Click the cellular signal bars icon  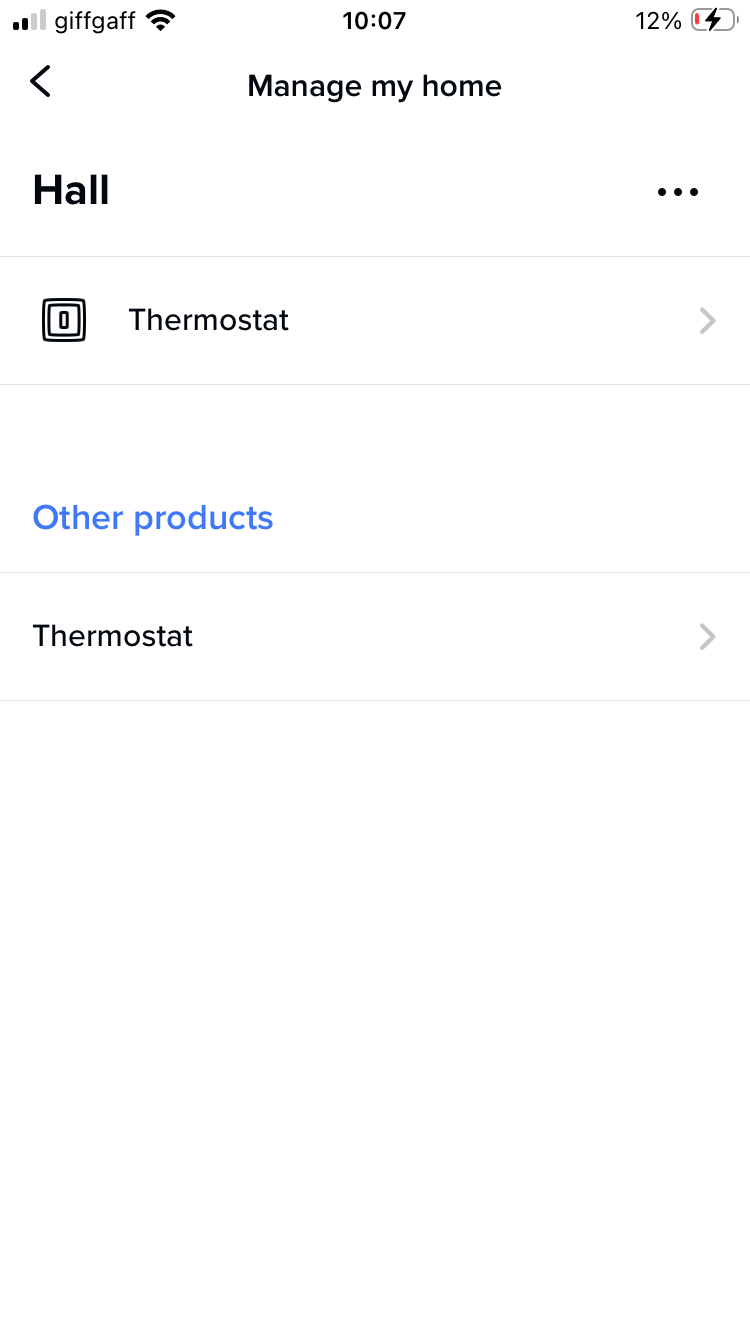pos(30,21)
